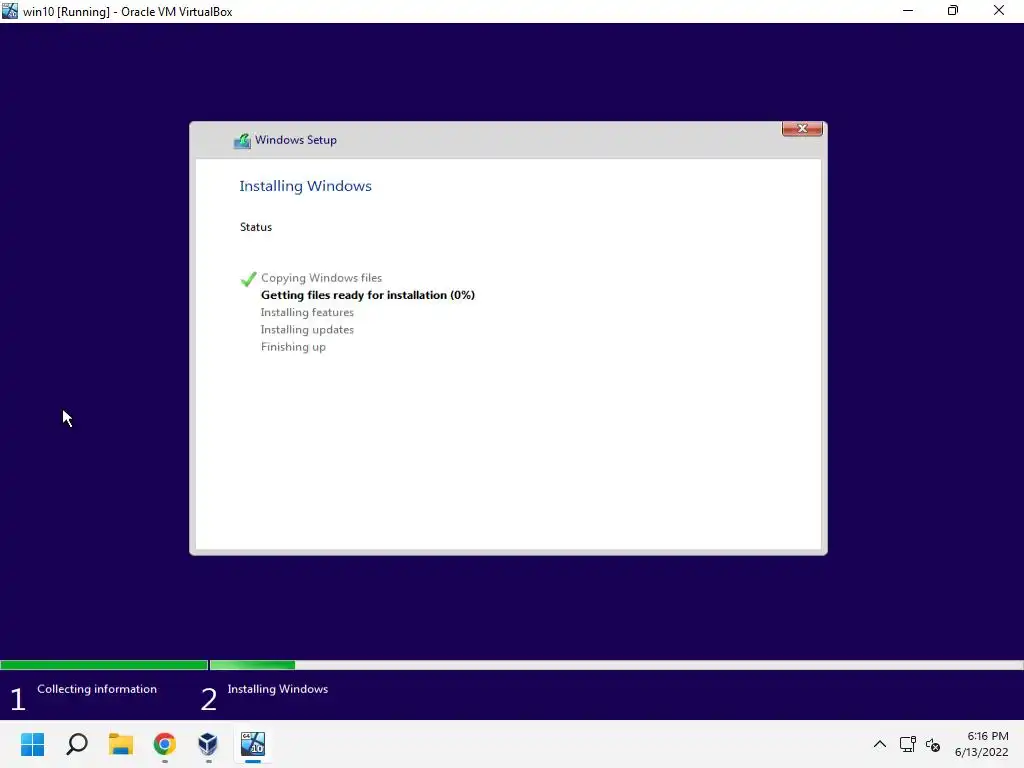
Task: Click the completed Collecting information progress bar
Action: pyautogui.click(x=104, y=665)
